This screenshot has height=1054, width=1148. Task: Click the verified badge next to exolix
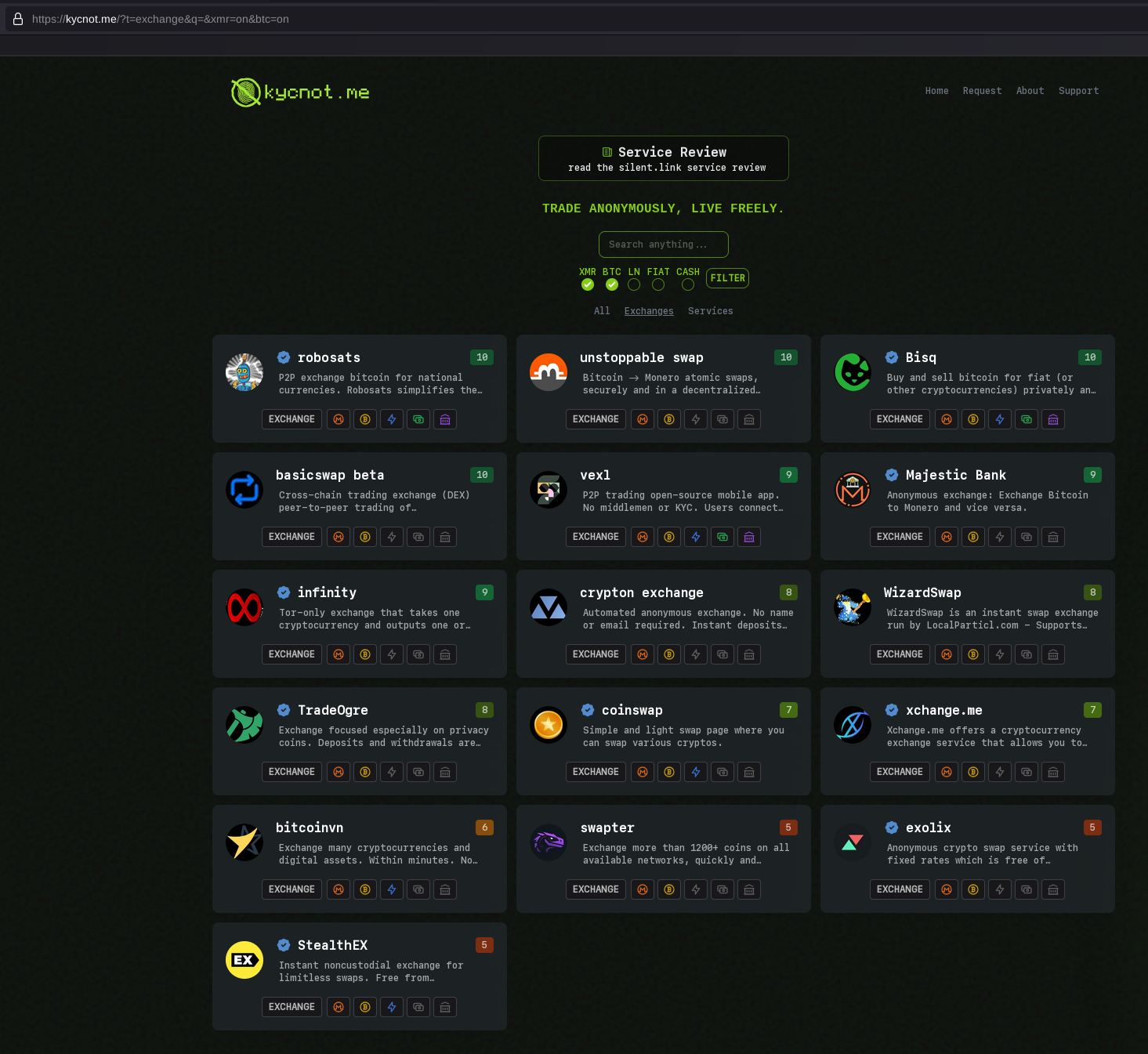(892, 828)
